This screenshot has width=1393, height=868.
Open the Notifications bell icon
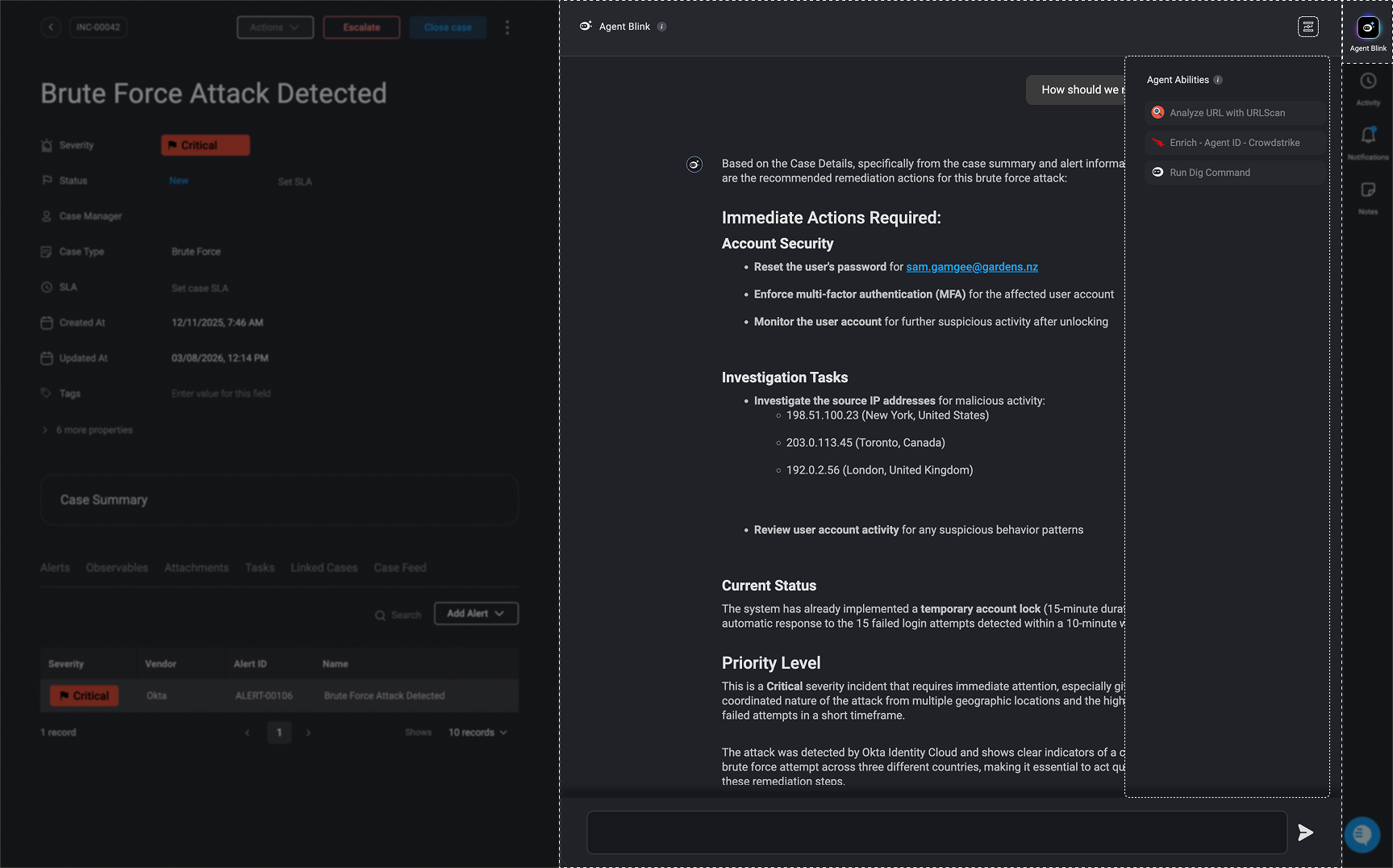[x=1368, y=135]
